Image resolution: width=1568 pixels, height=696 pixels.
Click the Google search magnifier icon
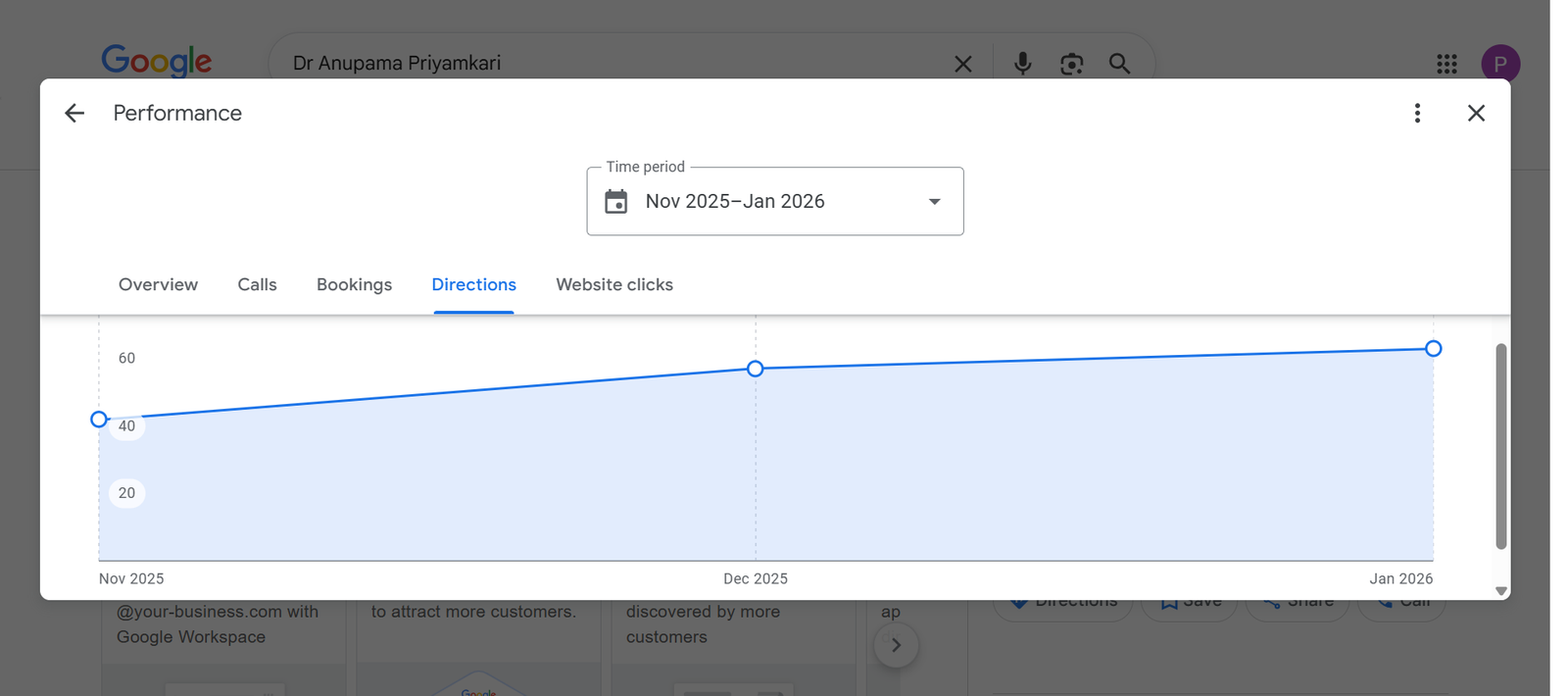(1119, 64)
